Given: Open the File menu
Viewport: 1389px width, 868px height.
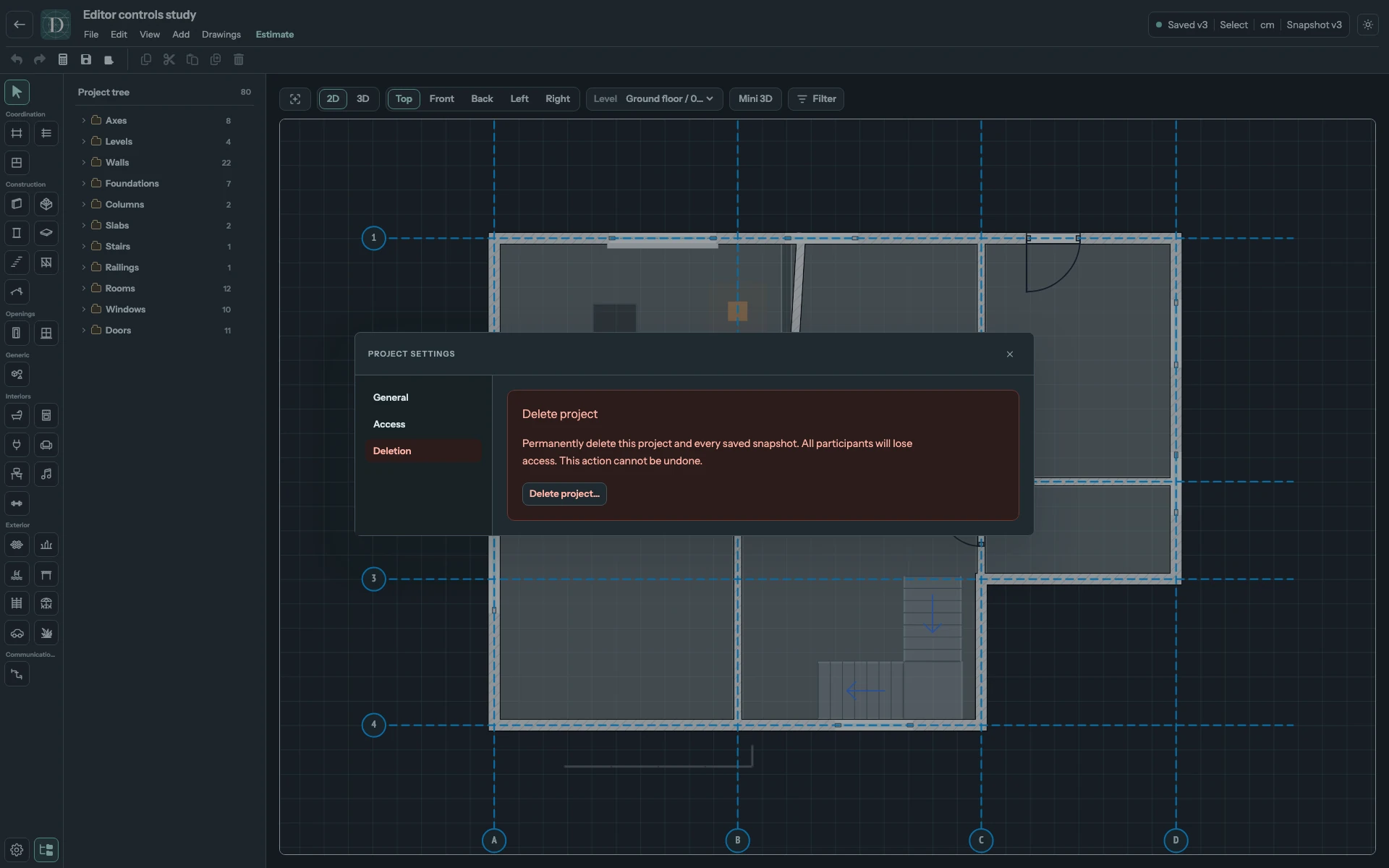Looking at the screenshot, I should (91, 35).
